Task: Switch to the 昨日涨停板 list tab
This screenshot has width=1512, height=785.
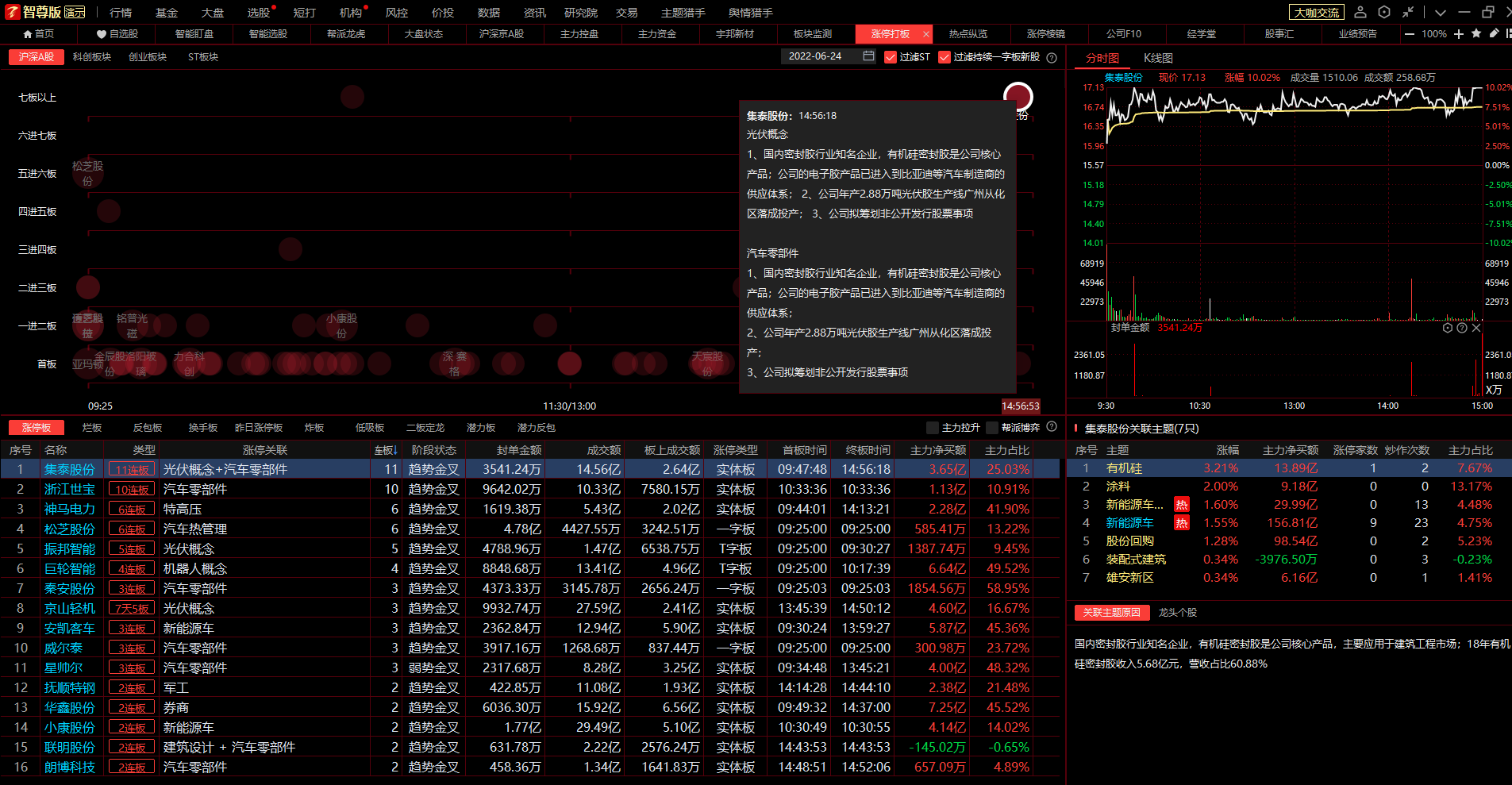Action: [259, 428]
